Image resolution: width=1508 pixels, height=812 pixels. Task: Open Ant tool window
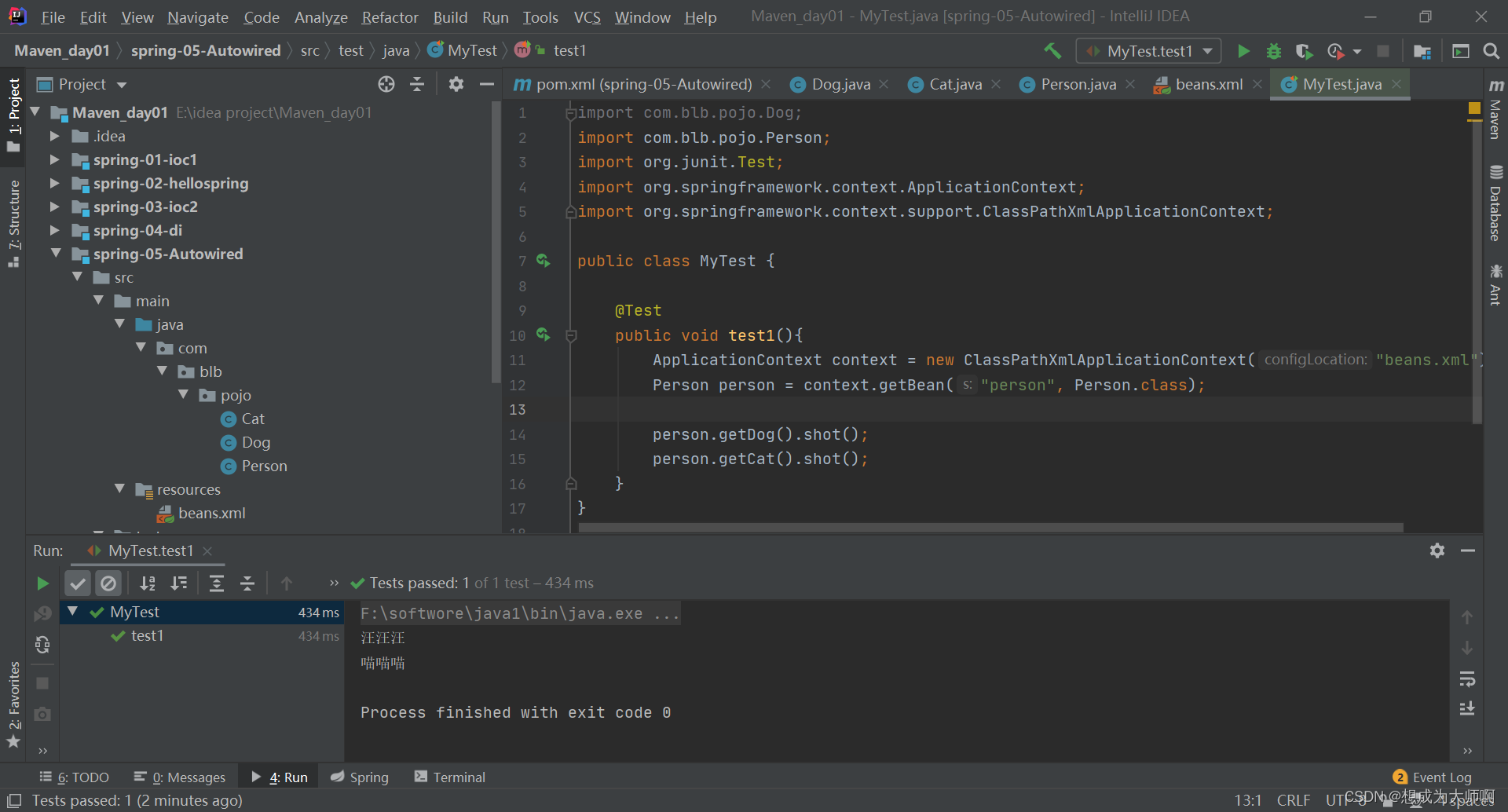(1495, 285)
